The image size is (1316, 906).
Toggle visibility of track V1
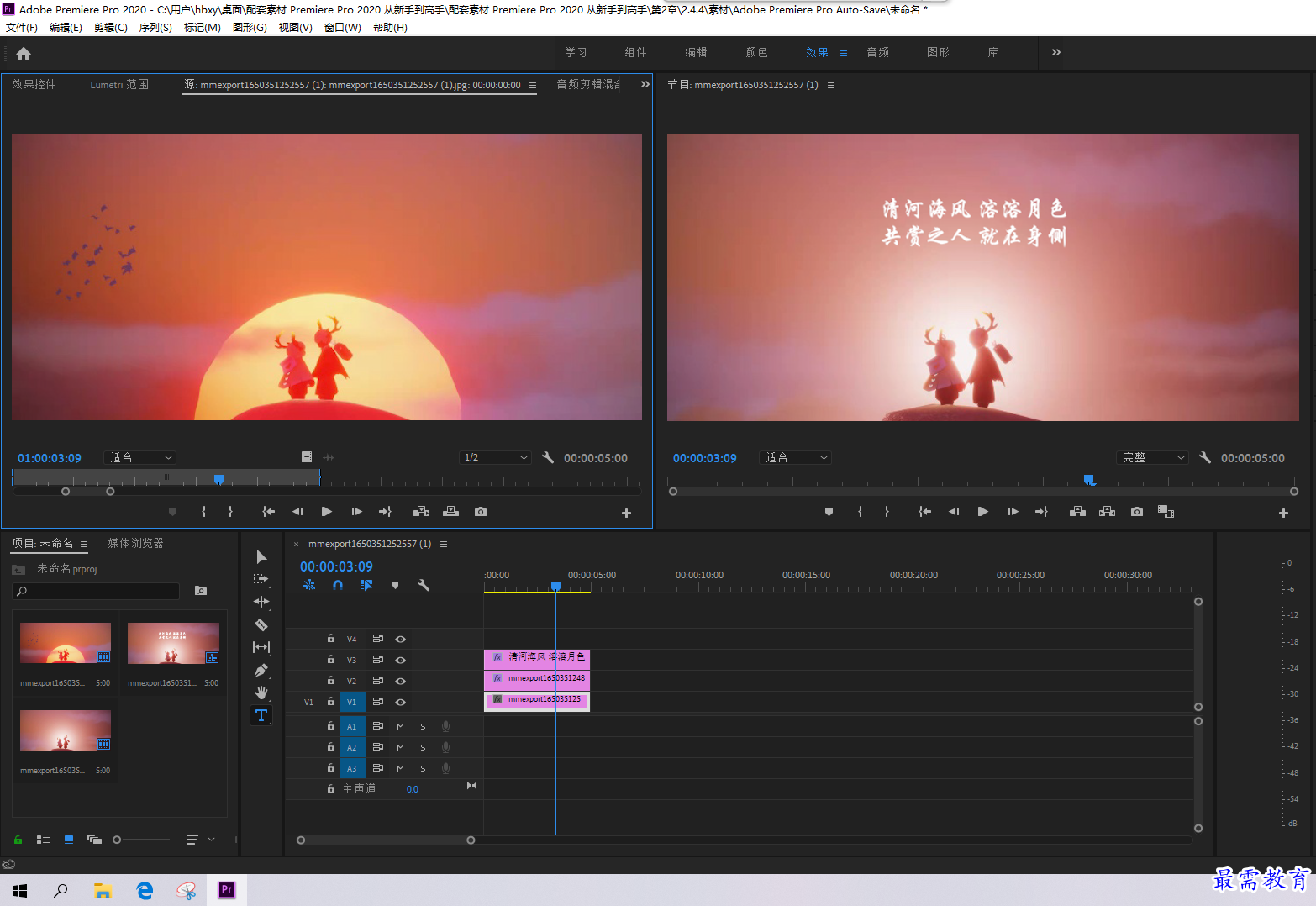click(401, 703)
